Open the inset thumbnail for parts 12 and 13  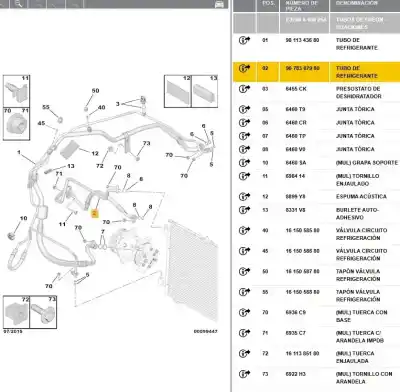[191, 91]
